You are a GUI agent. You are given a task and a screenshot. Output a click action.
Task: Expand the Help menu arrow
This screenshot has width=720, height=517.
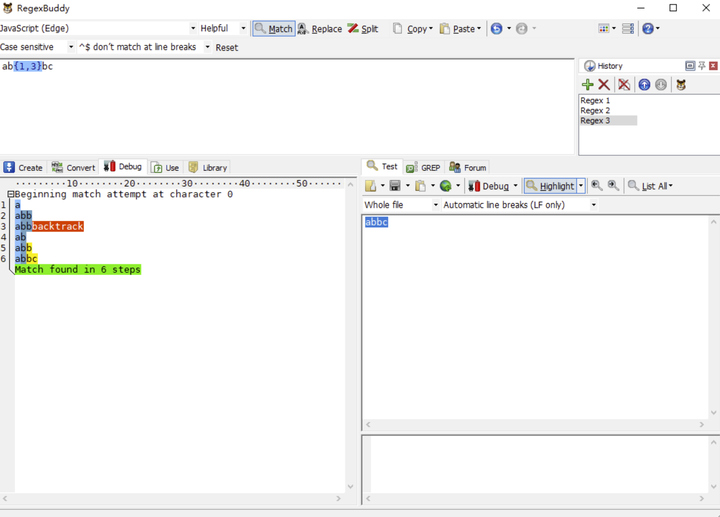pos(658,28)
